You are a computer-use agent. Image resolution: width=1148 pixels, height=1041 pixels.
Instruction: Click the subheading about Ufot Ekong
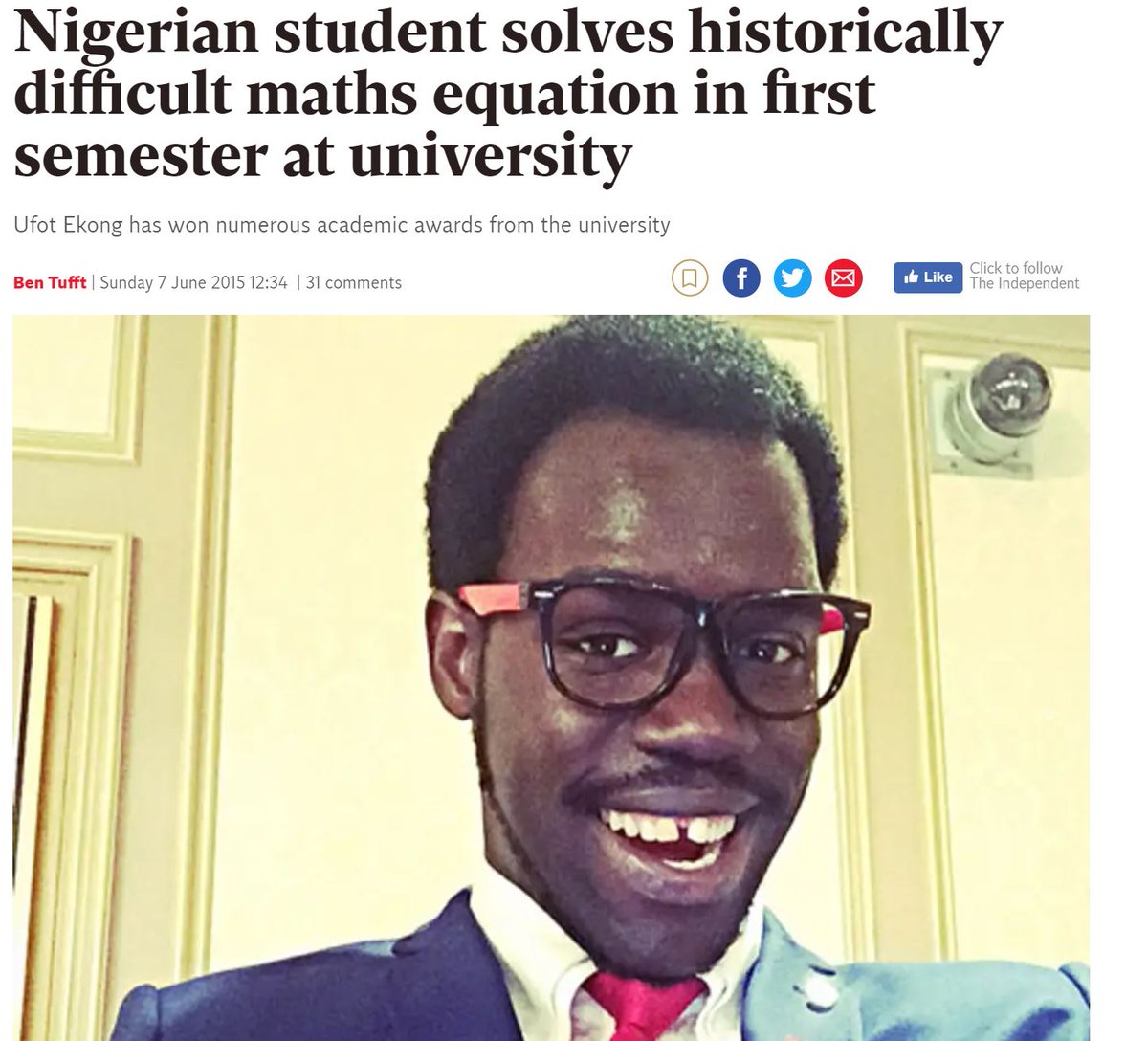click(342, 225)
